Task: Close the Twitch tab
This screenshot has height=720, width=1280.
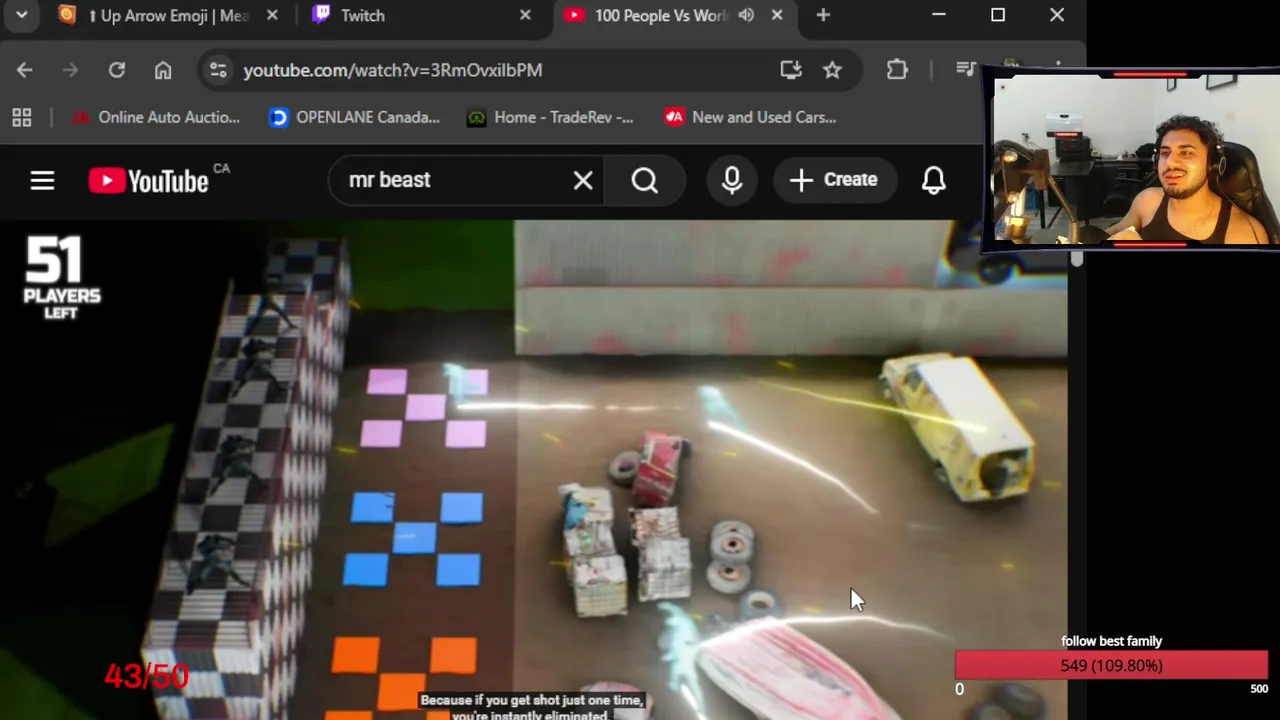Action: 525,15
